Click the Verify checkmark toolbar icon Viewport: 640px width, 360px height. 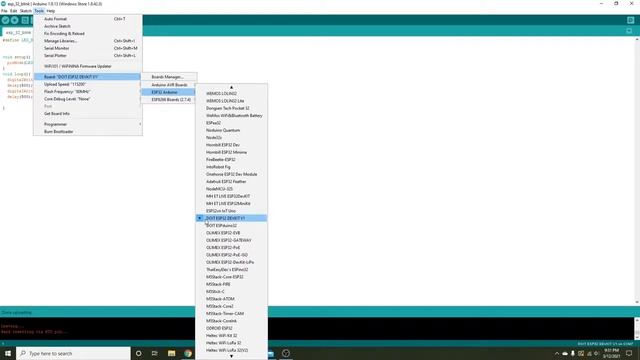[x=5, y=20]
